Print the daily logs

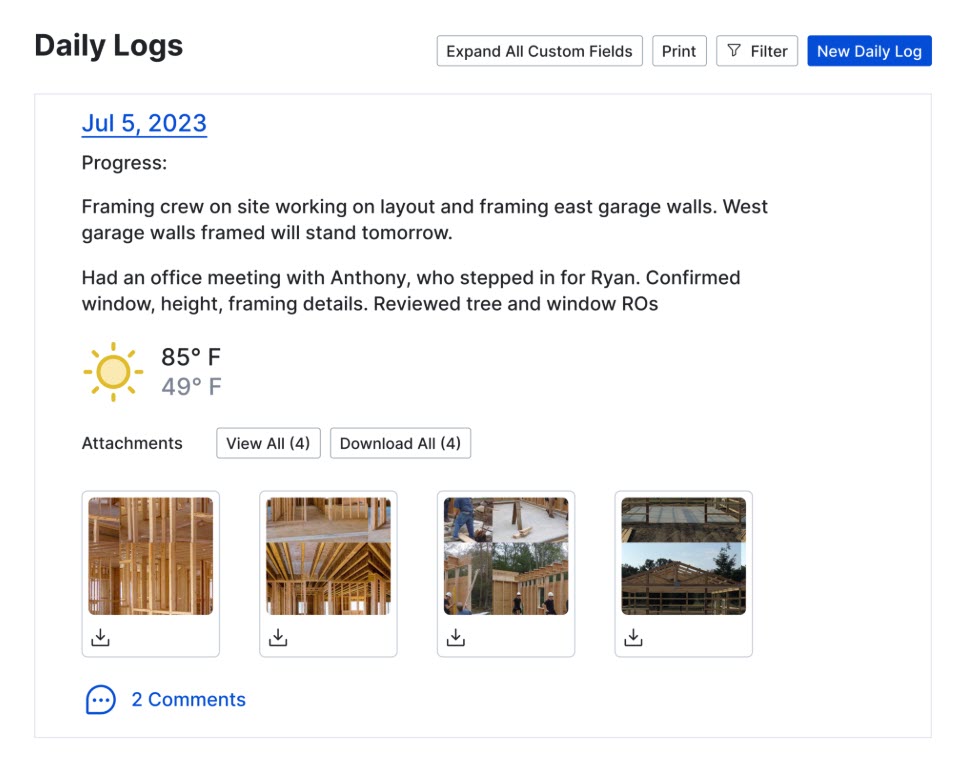tap(679, 51)
